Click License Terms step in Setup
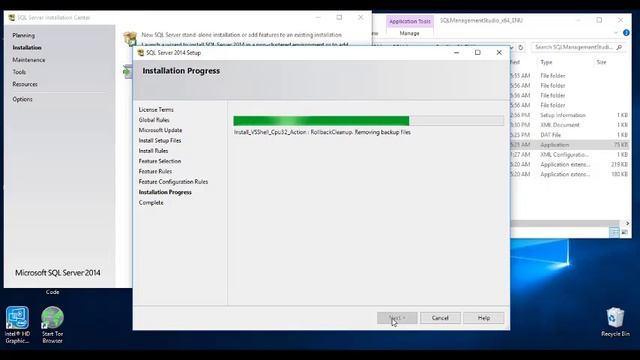Screen dimensions: 640x360 coord(156,110)
